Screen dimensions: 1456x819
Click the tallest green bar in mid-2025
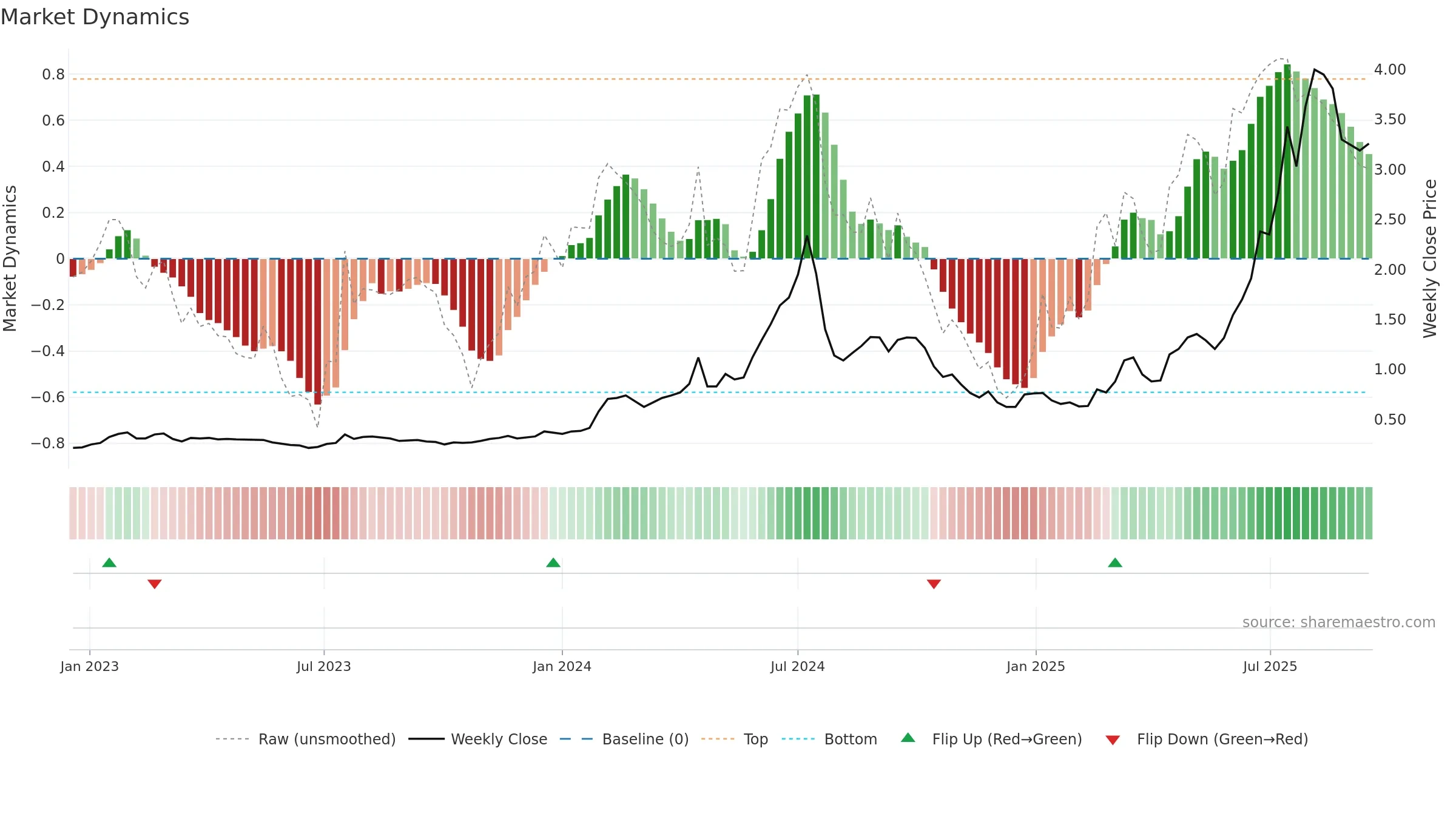point(1287,161)
